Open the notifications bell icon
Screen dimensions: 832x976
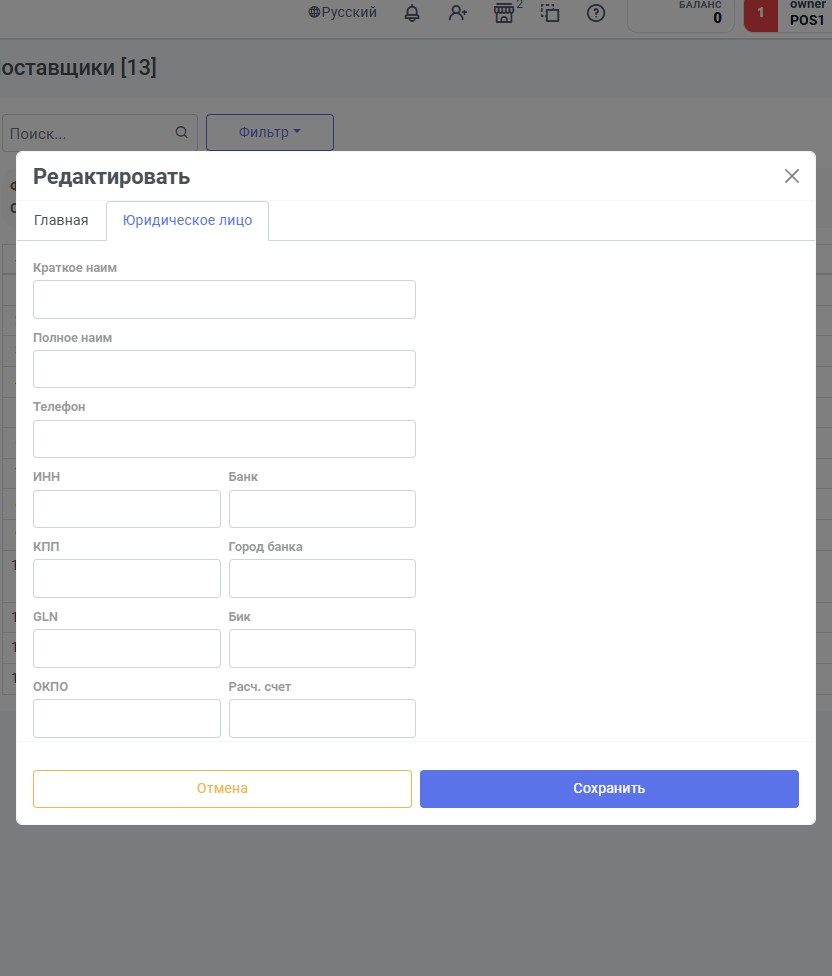click(x=412, y=13)
